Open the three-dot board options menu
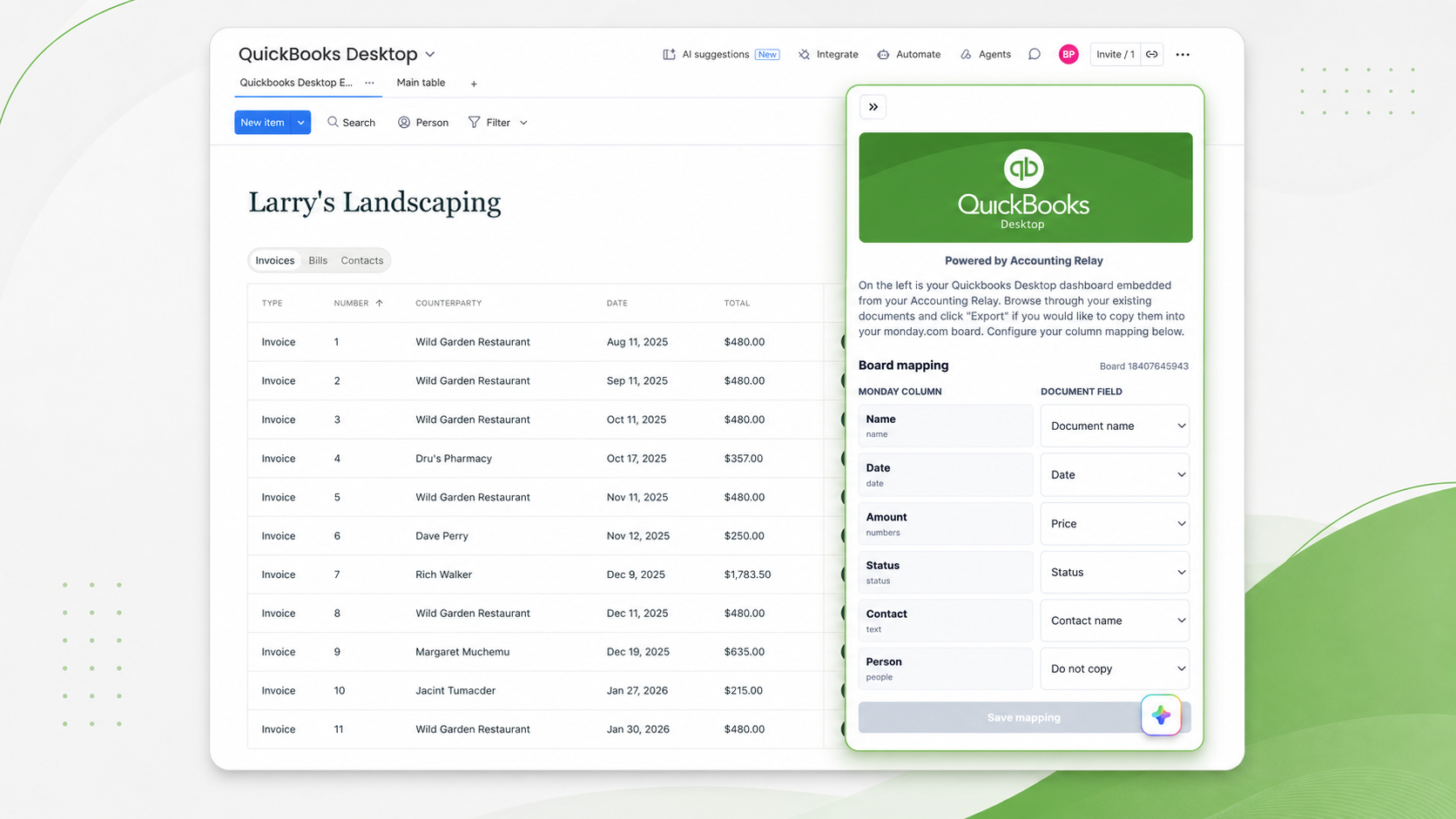Viewport: 1456px width, 819px height. 1183,54
